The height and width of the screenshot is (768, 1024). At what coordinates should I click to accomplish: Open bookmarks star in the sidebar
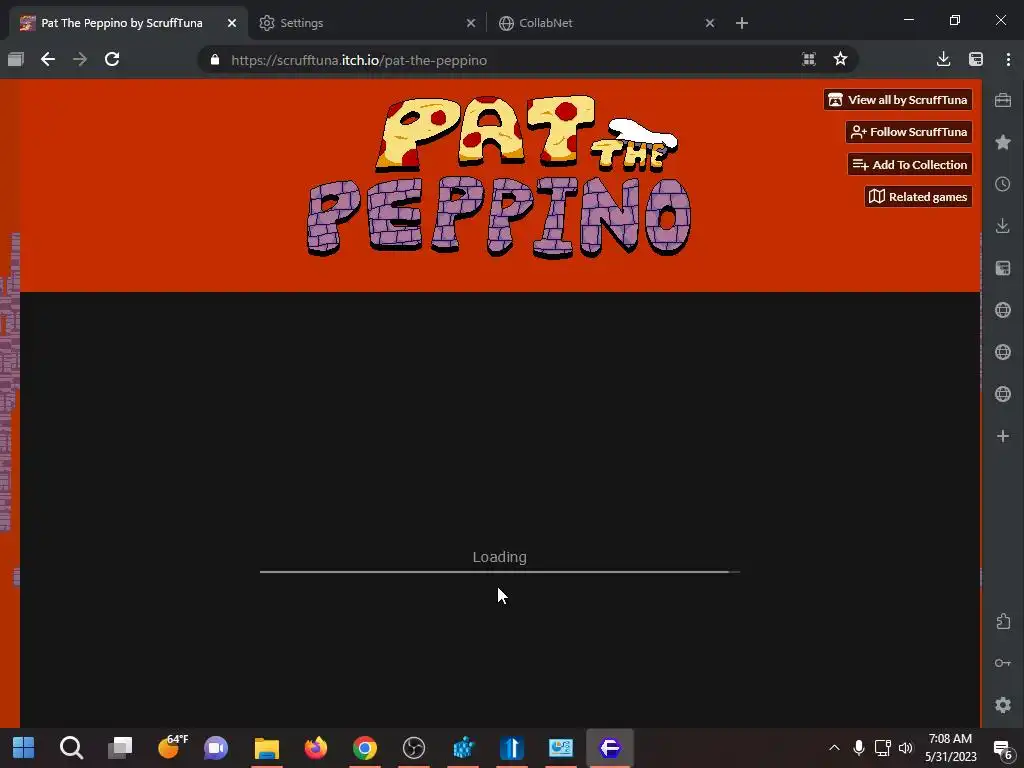click(1003, 142)
